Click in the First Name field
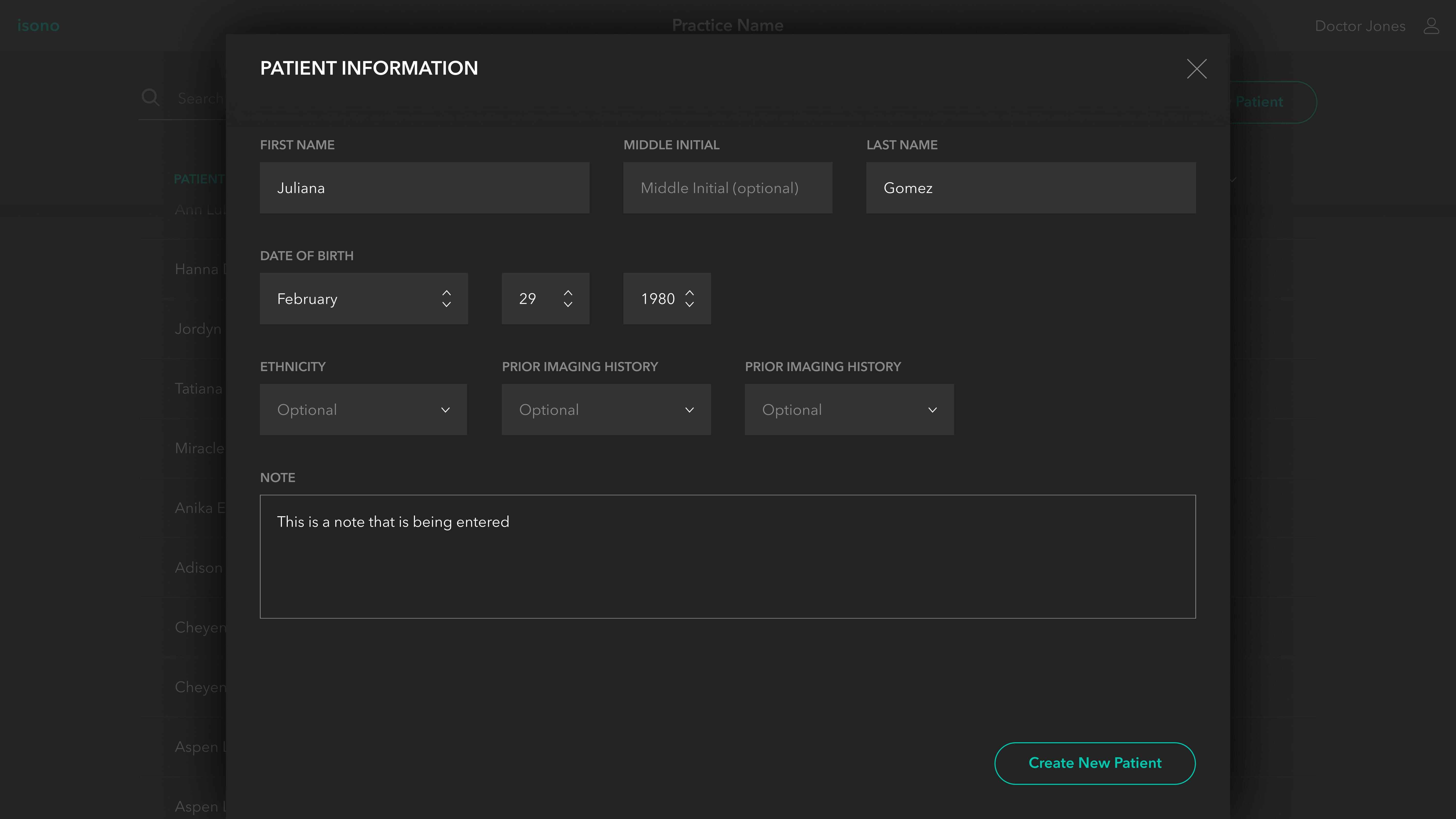The image size is (1456, 819). point(424,188)
